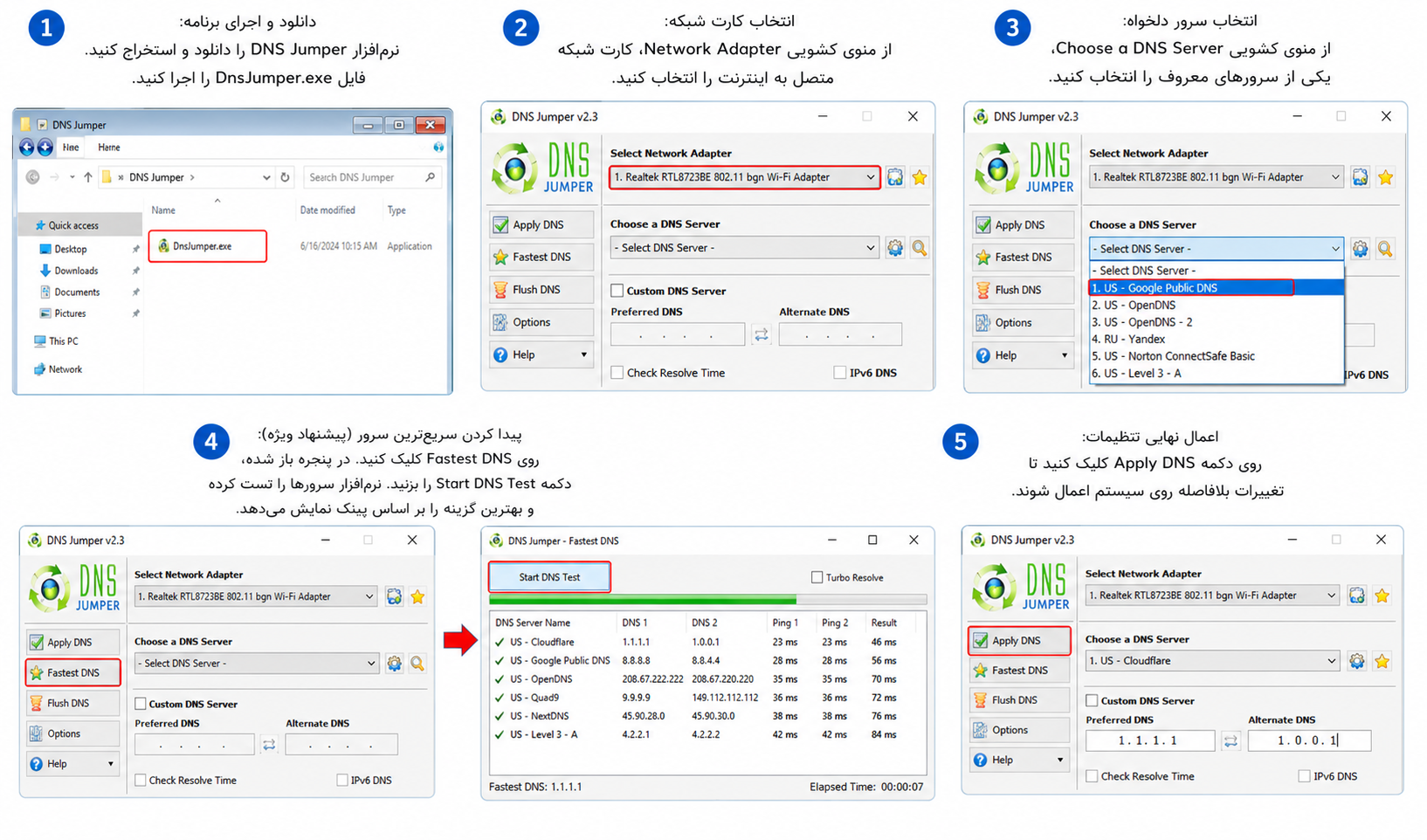Click the star icon in step 3 window
This screenshot has width=1427, height=840.
point(1385,177)
